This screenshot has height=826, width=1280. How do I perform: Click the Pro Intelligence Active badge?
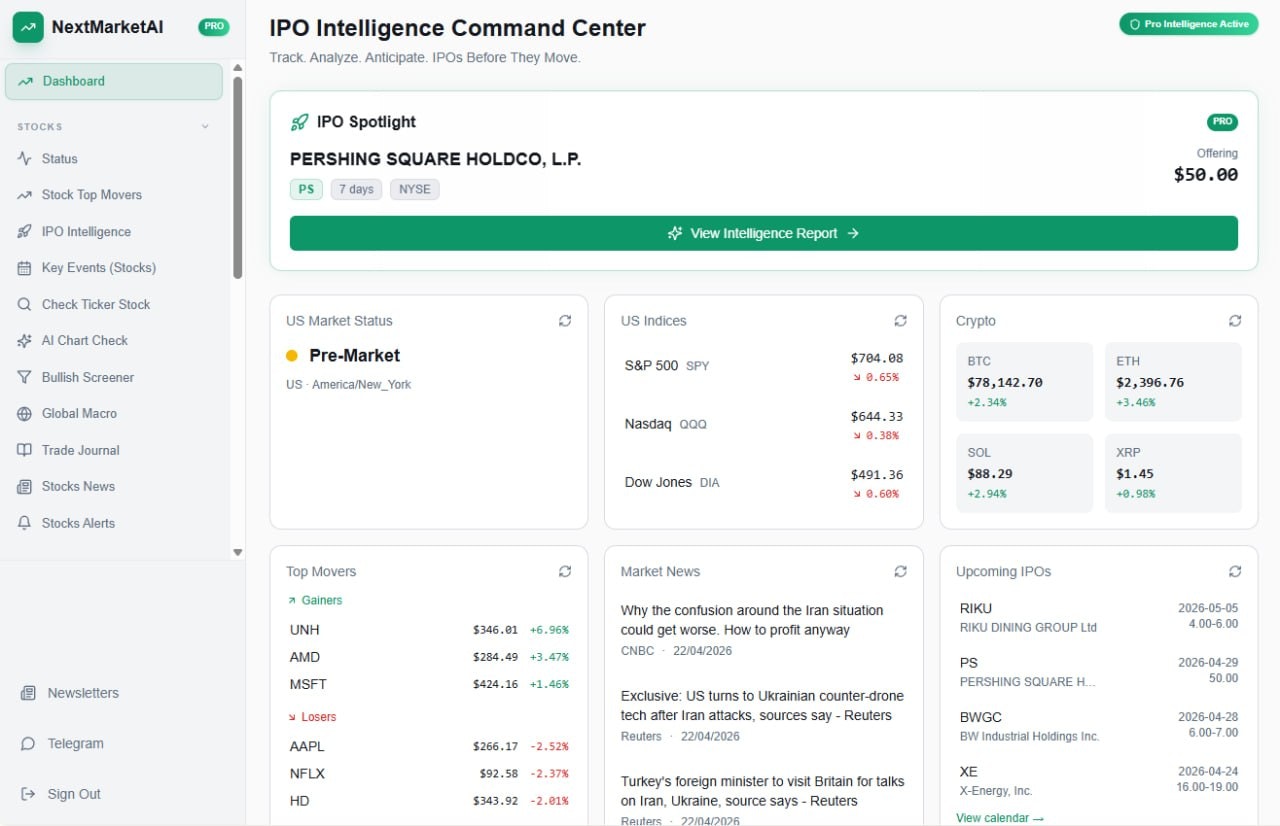tap(1189, 24)
